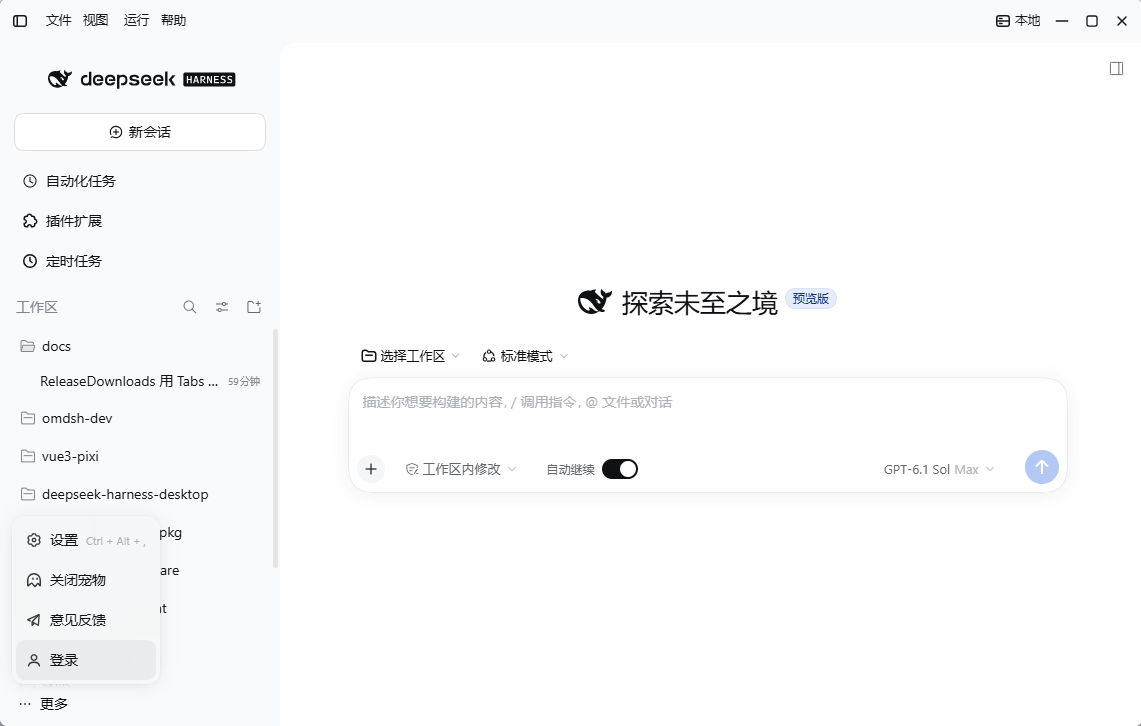Open 定时任务 in the sidebar
Screen dimensions: 1141x726
(140, 261)
